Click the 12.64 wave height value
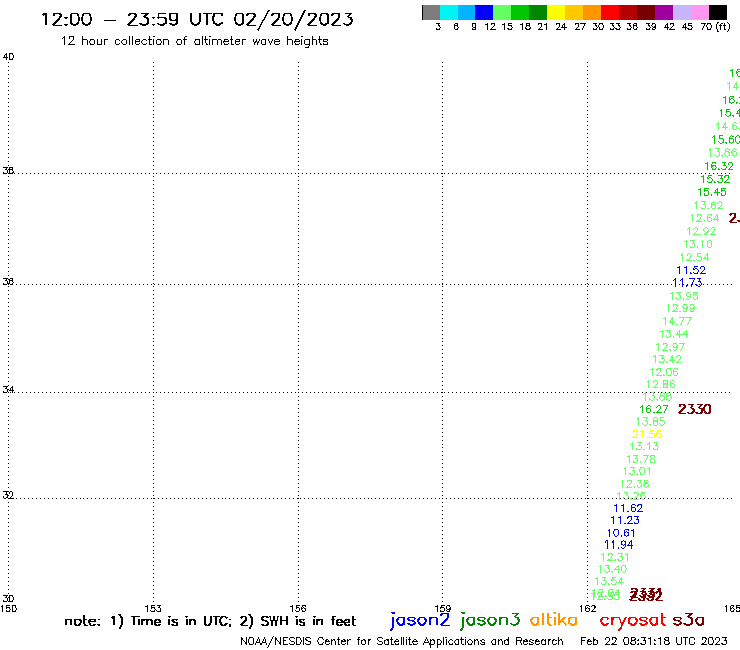 (704, 218)
